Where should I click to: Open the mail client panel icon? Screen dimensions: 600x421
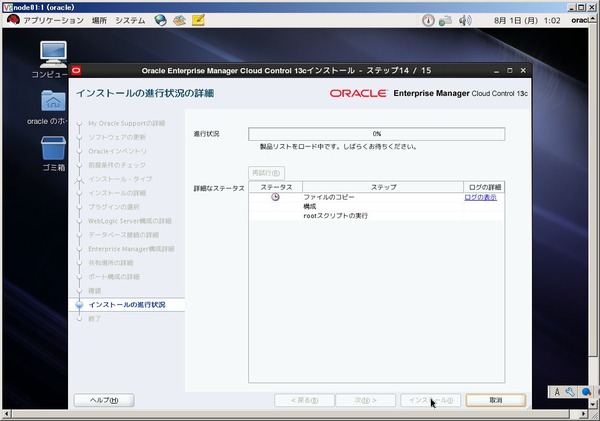point(179,20)
